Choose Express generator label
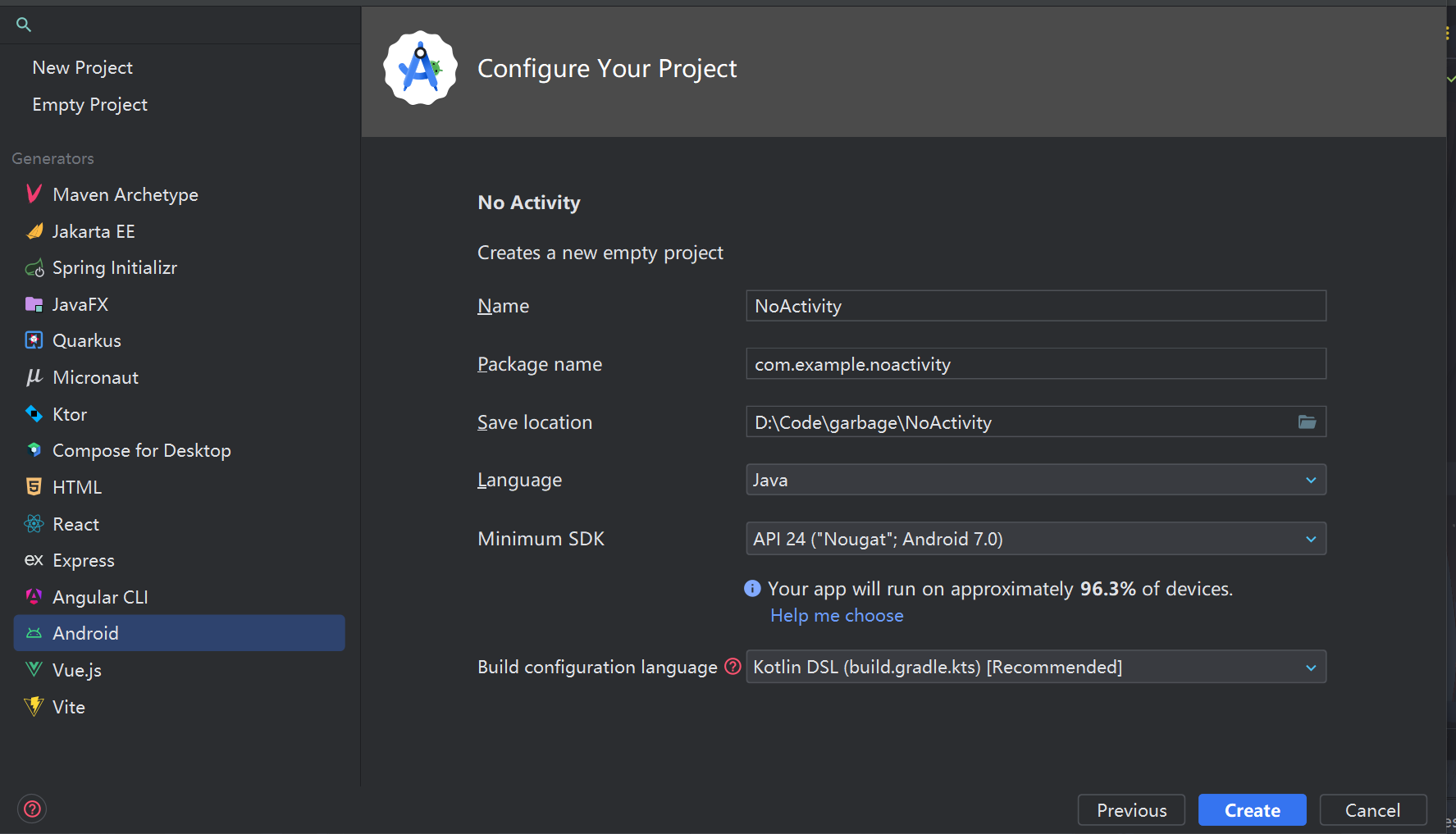This screenshot has width=1456, height=834. [84, 560]
